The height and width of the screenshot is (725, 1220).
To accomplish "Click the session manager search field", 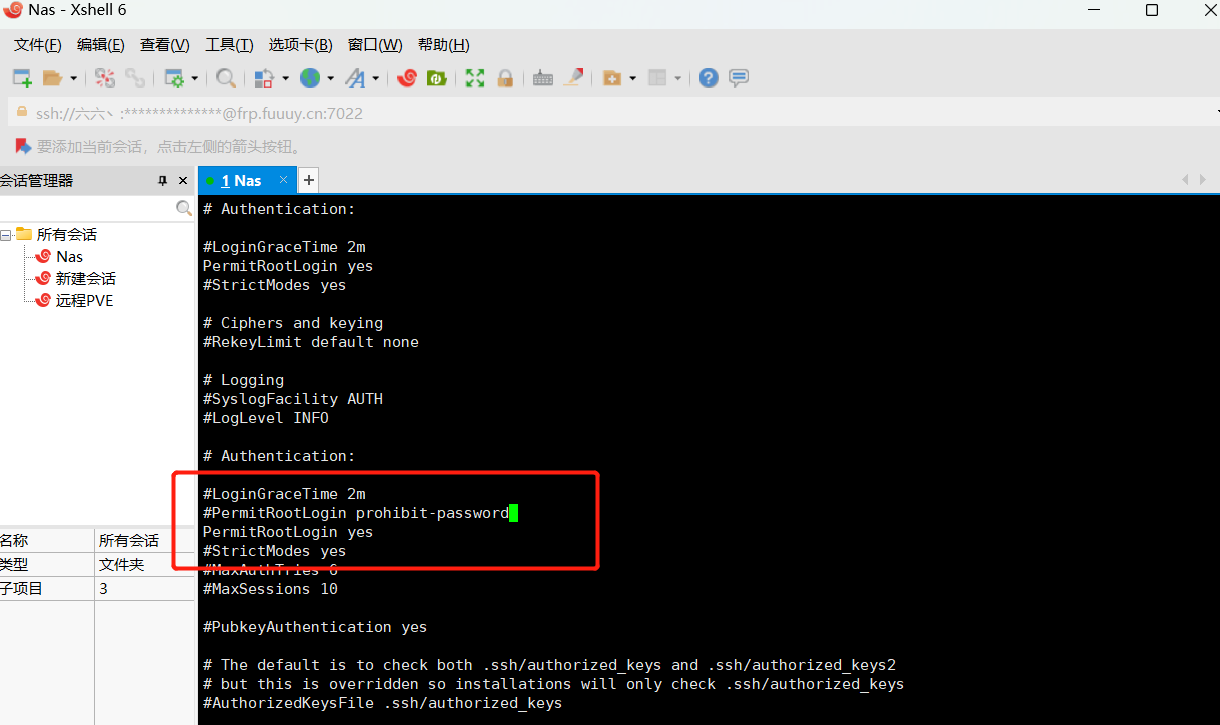I will [x=88, y=208].
